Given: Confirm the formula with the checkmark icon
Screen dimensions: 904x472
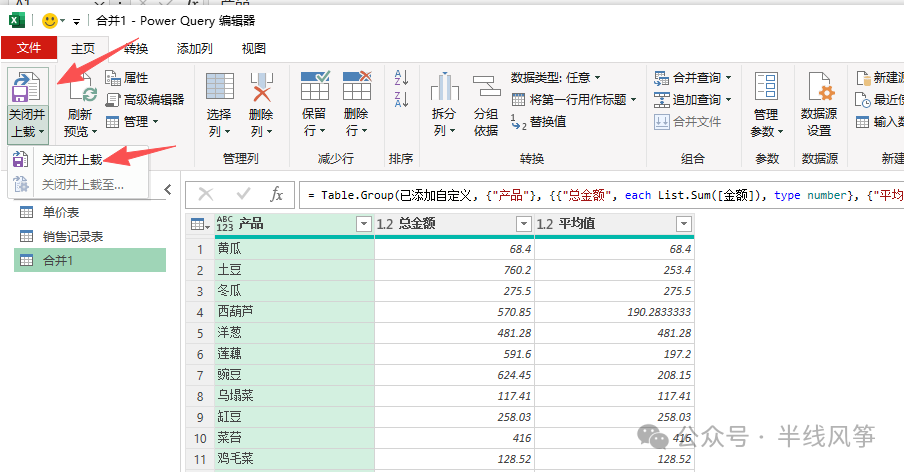Looking at the screenshot, I should [x=243, y=194].
